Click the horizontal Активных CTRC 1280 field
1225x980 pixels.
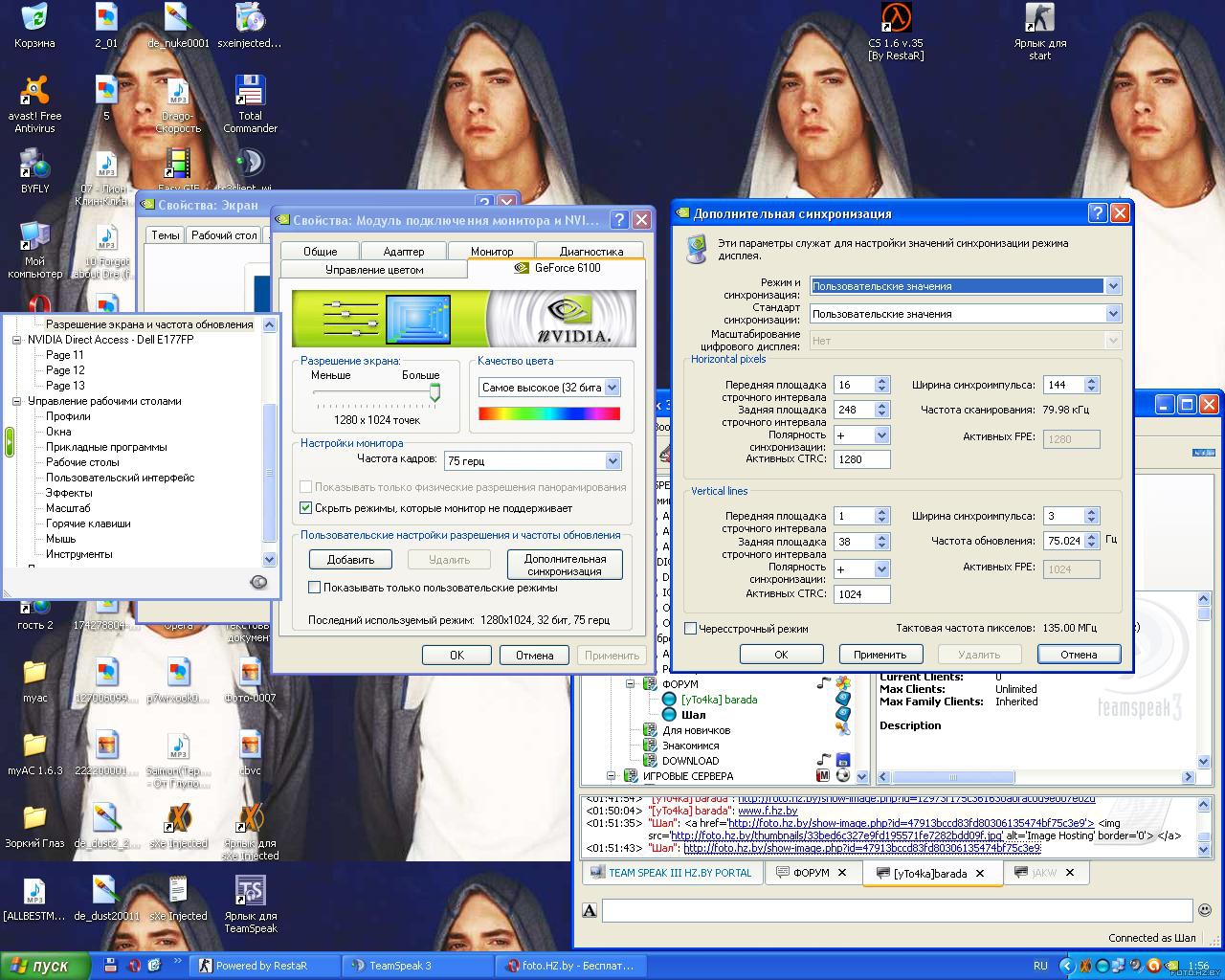[861, 459]
